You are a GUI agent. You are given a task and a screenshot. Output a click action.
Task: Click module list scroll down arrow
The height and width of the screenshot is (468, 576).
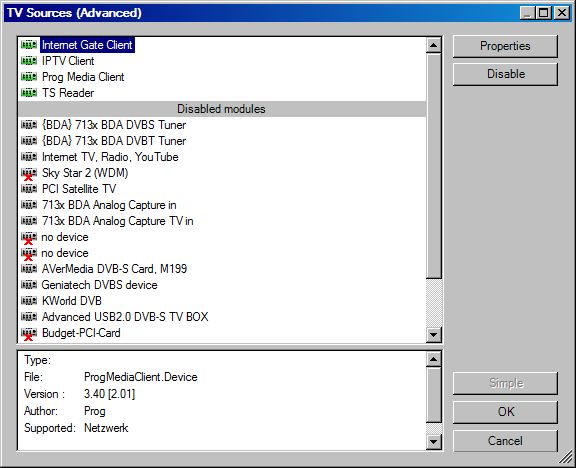click(433, 335)
